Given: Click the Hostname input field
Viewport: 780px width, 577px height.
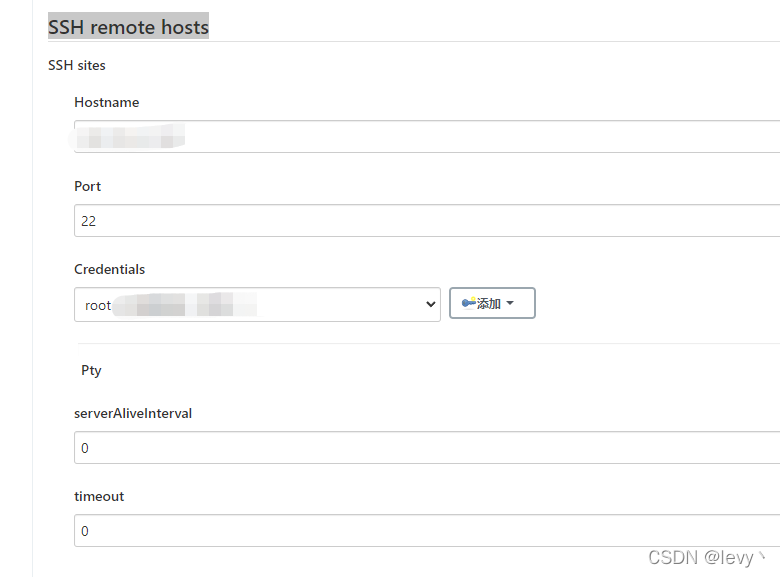Looking at the screenshot, I should coord(427,136).
